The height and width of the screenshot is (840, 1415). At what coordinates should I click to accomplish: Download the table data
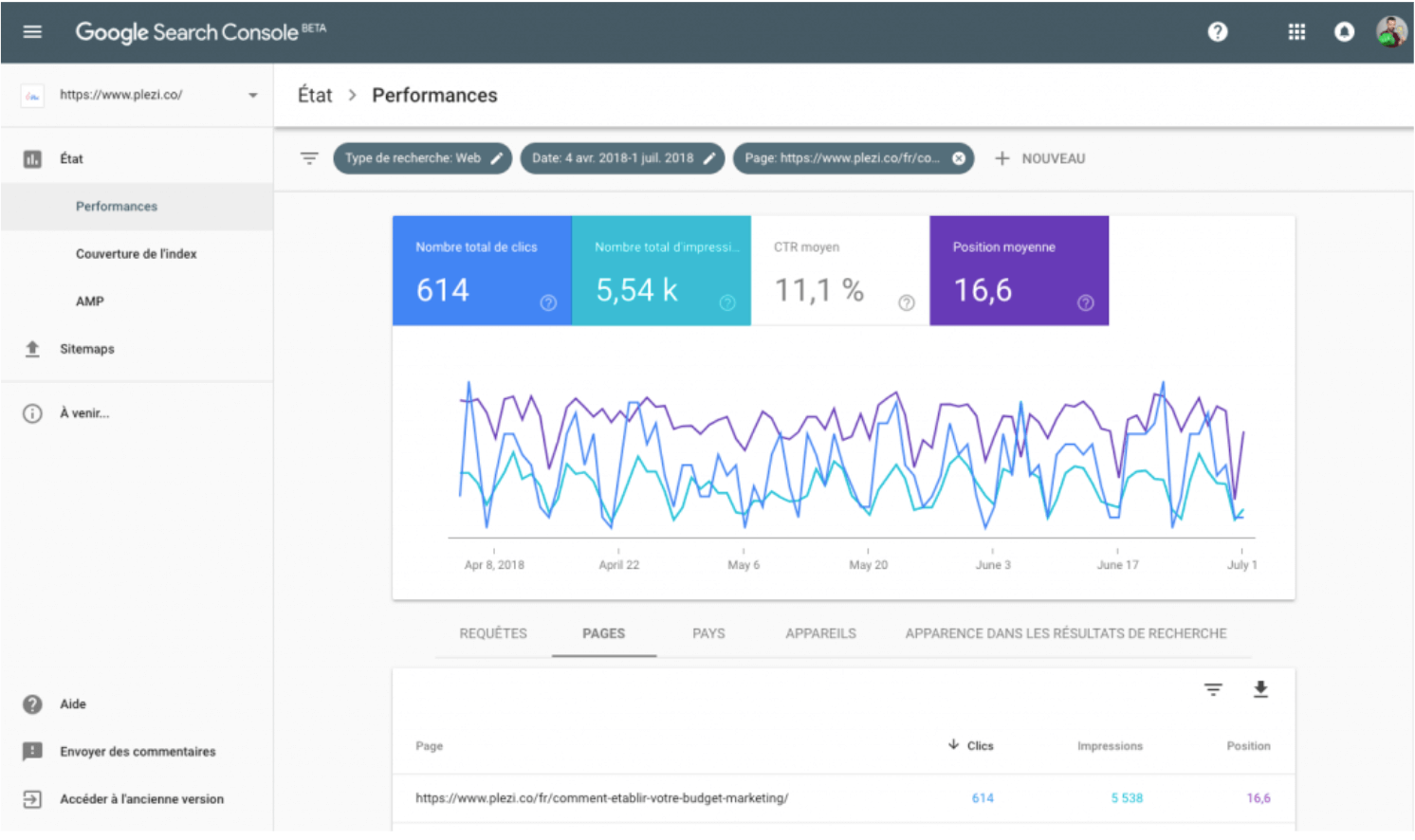(x=1260, y=689)
